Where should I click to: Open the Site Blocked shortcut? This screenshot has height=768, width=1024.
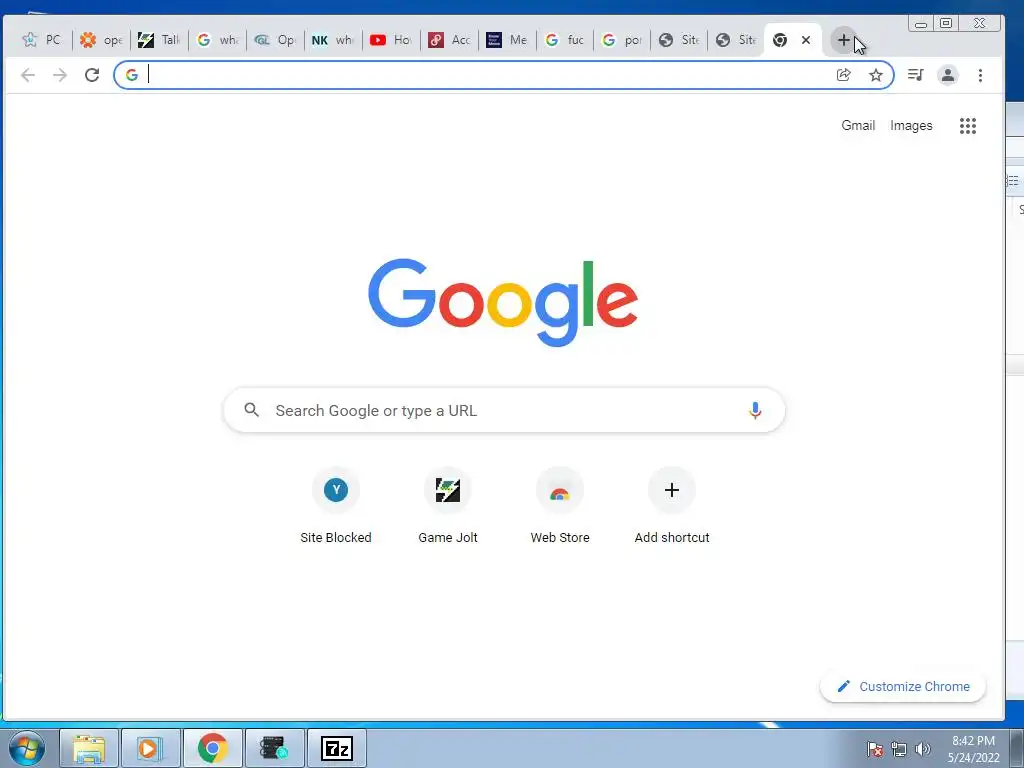[336, 506]
